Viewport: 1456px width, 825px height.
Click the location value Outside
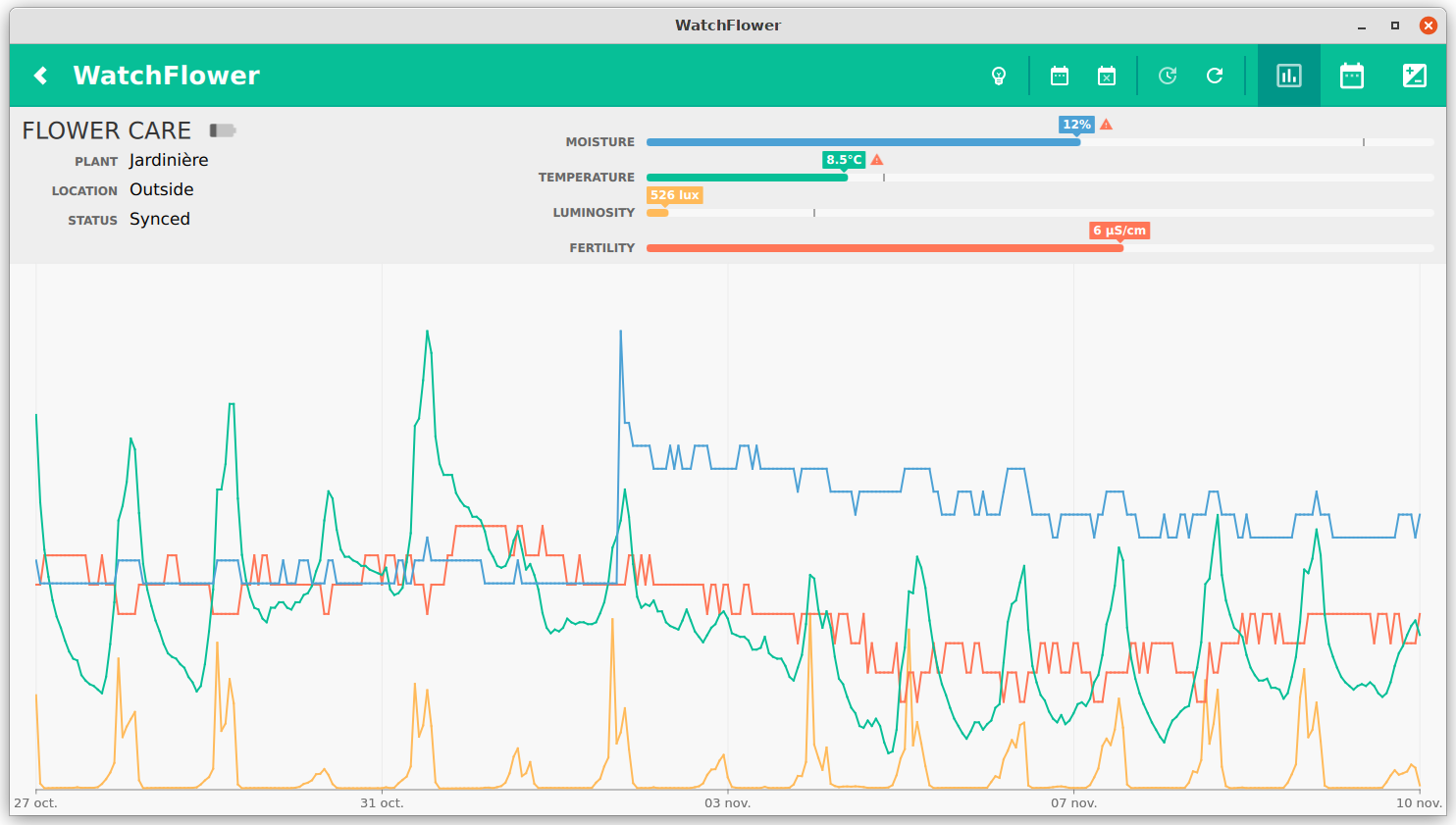[x=162, y=189]
